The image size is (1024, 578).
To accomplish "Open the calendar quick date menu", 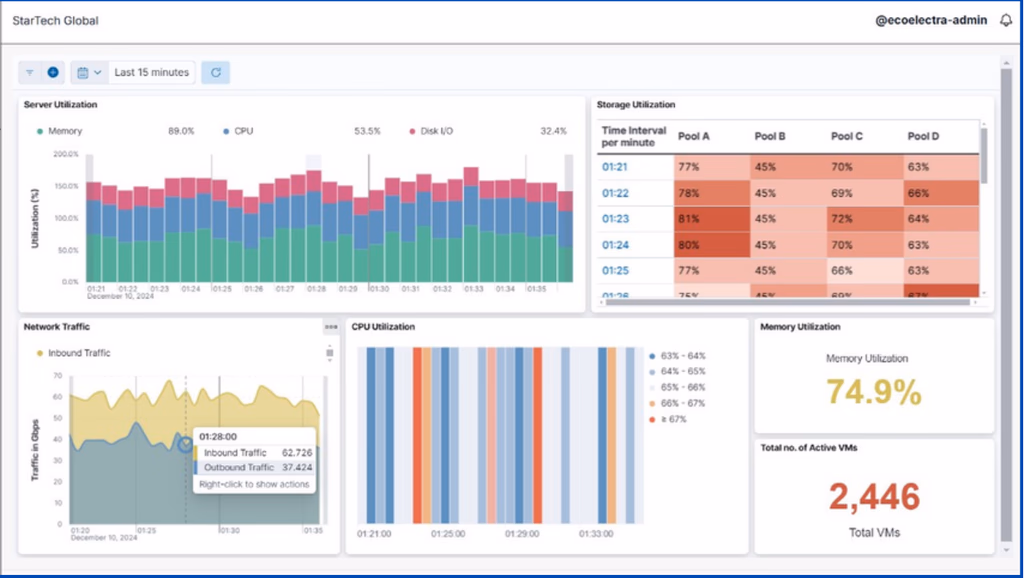I will point(89,72).
